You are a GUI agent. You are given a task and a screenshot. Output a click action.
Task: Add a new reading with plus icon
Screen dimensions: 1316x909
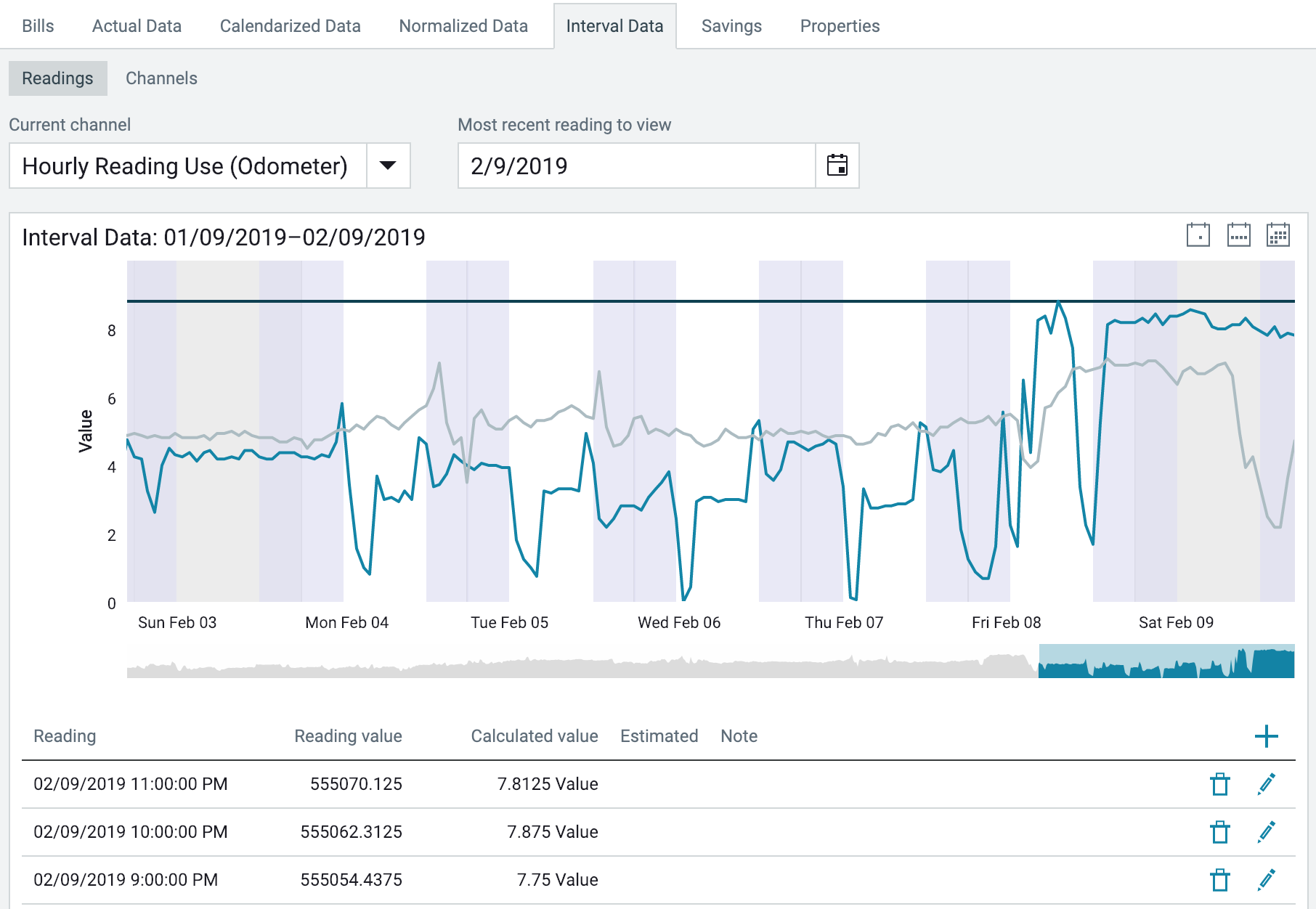1266,736
